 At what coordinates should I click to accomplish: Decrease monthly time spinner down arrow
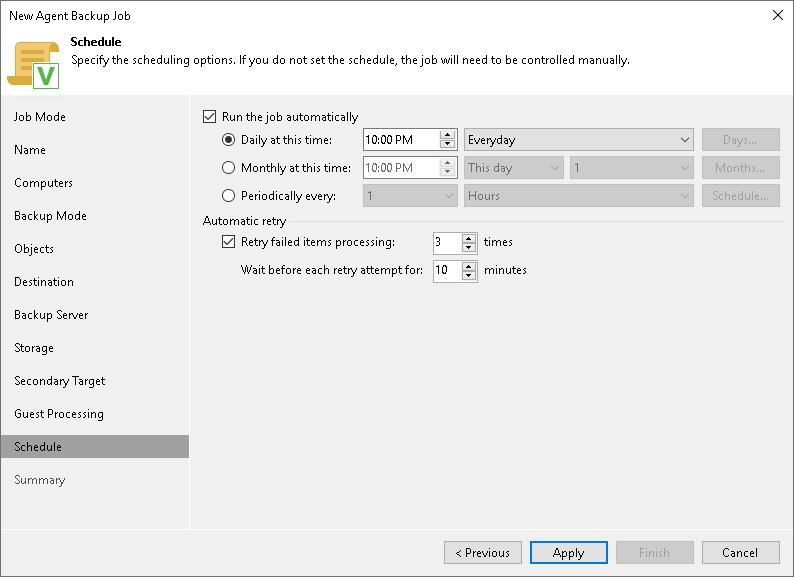click(447, 172)
